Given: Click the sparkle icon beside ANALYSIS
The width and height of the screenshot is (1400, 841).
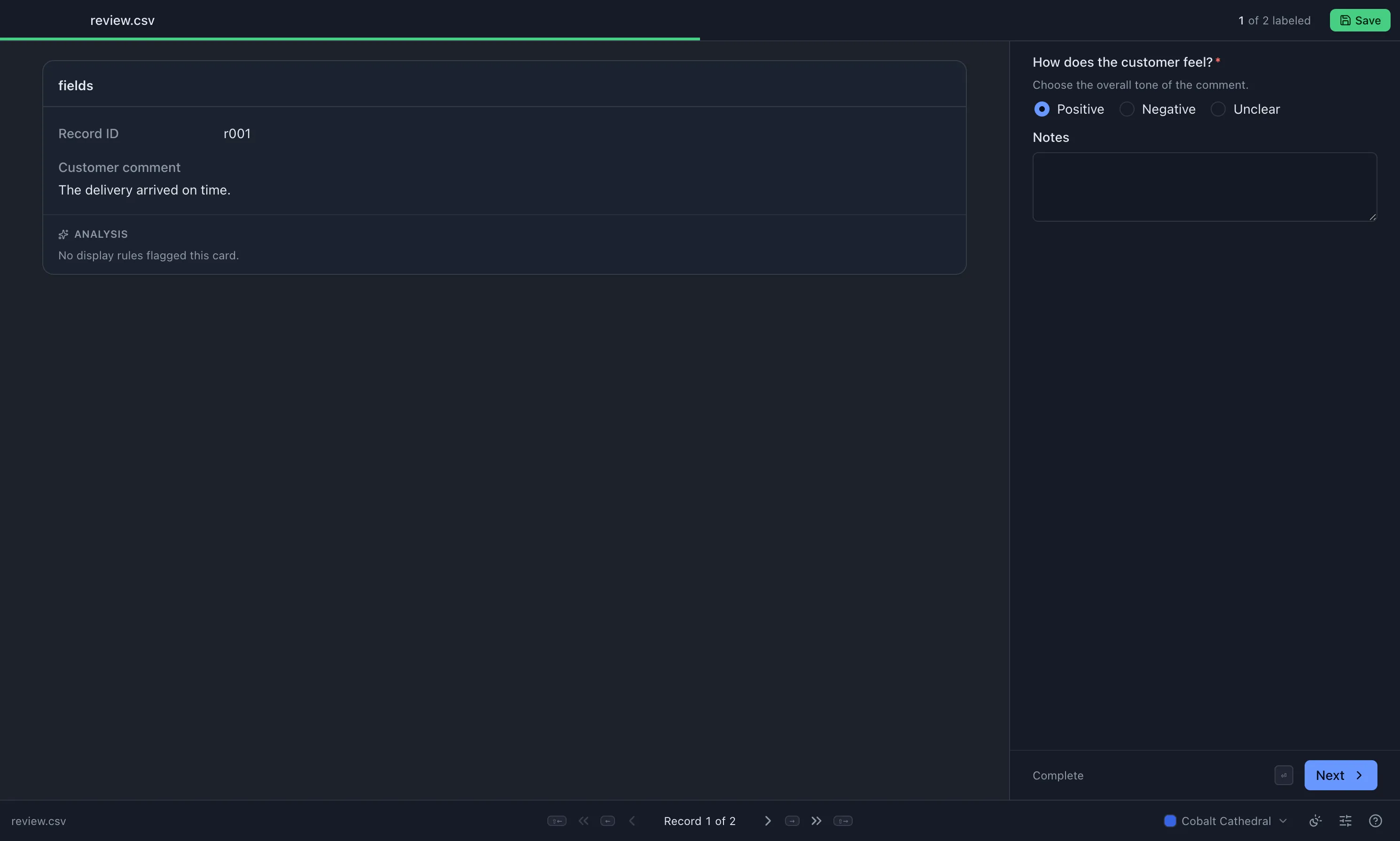Looking at the screenshot, I should 63,234.
